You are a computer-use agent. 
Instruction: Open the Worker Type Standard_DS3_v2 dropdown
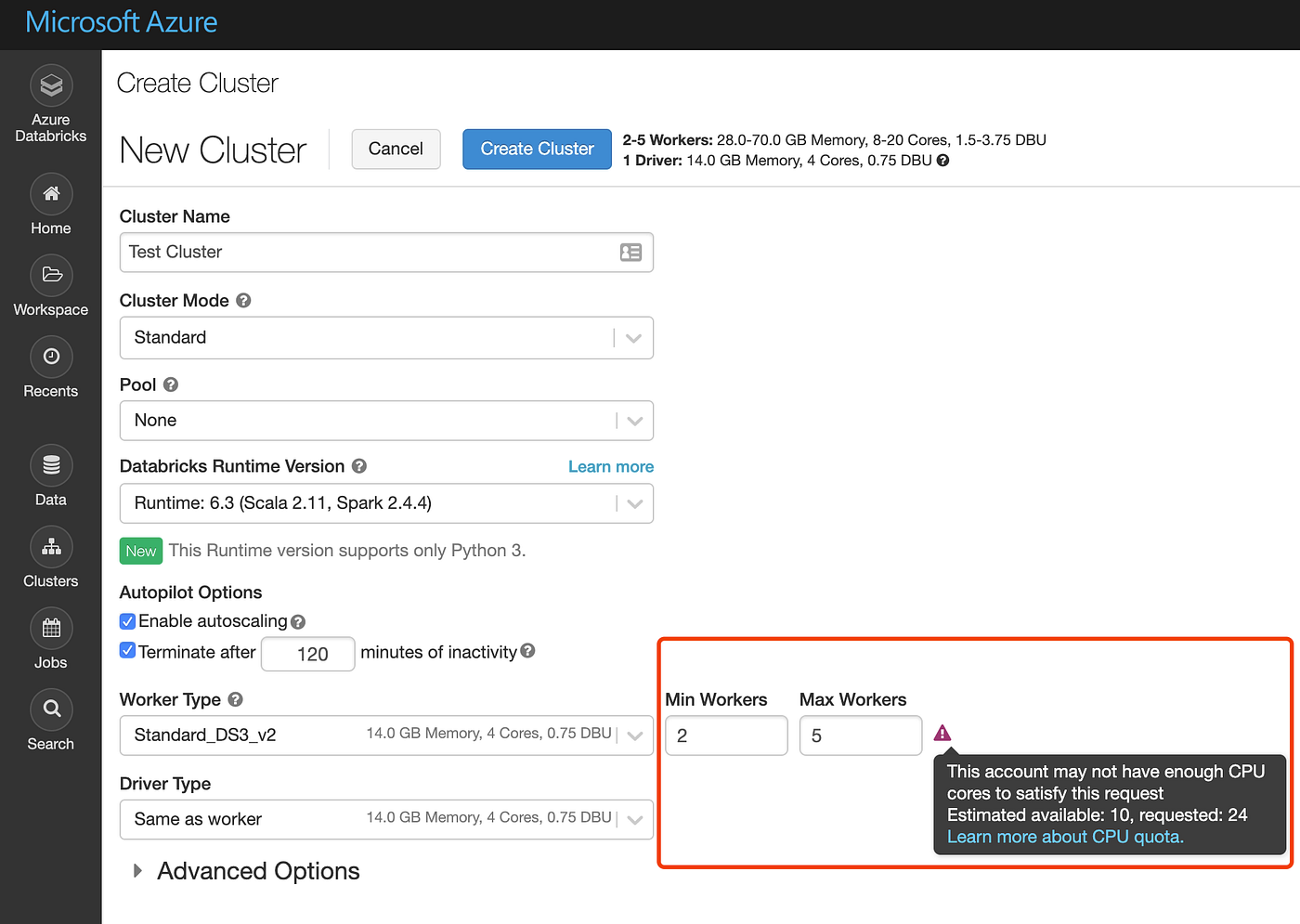point(386,735)
